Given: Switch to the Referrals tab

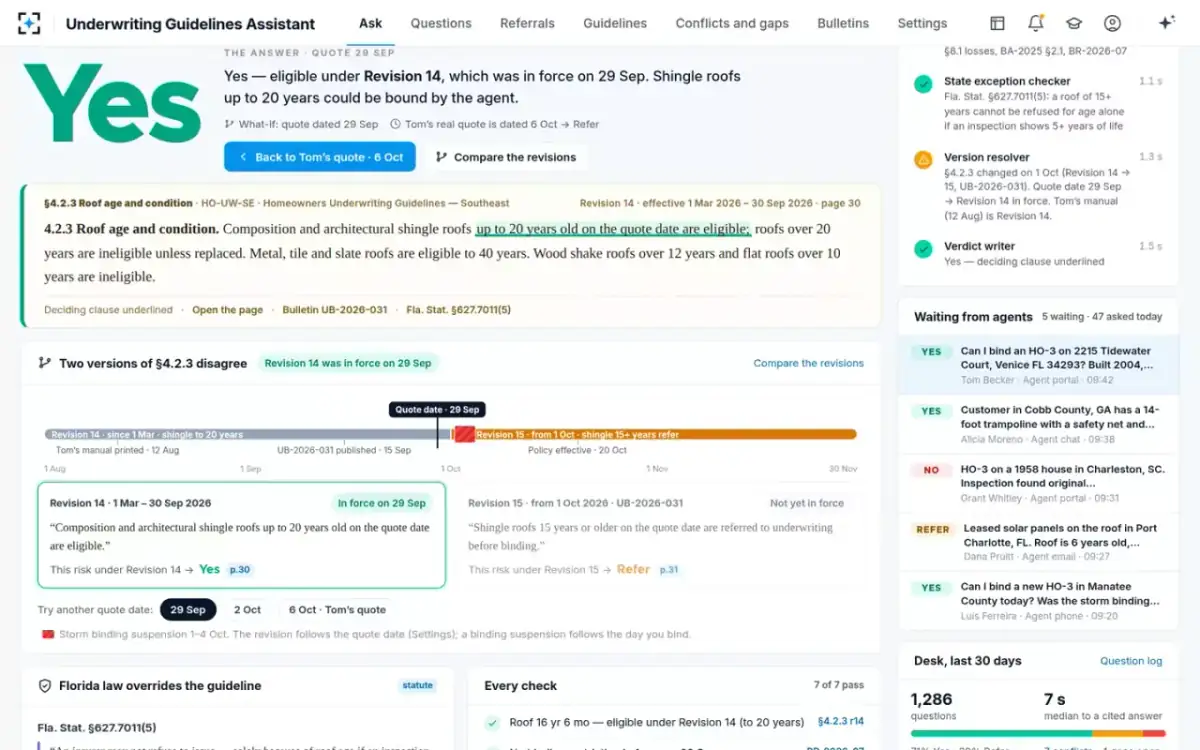Looking at the screenshot, I should pyautogui.click(x=527, y=23).
